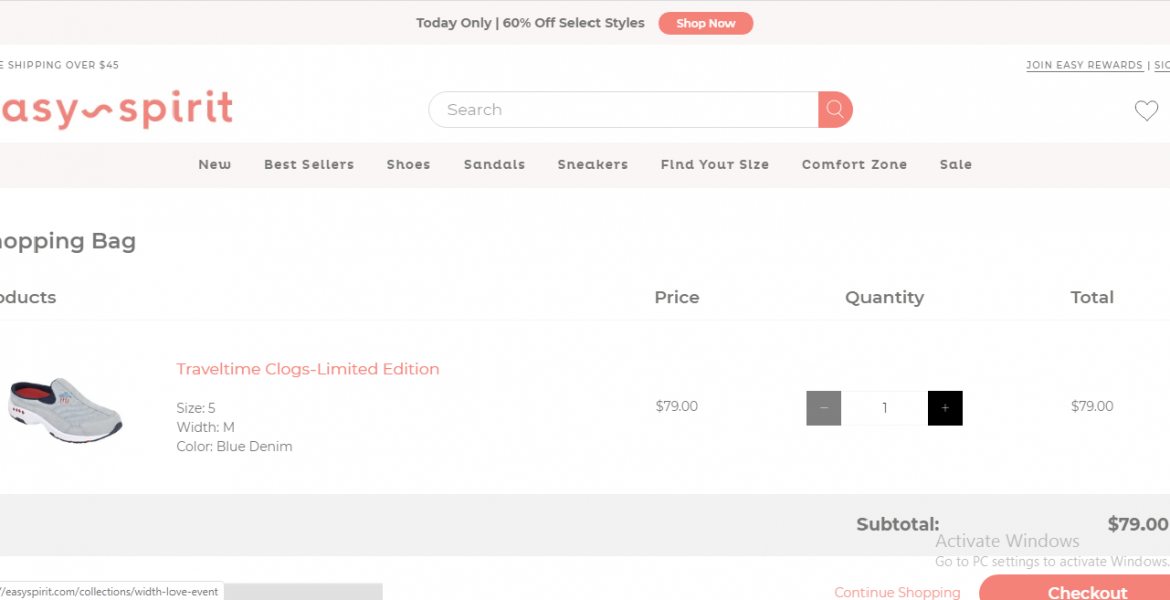This screenshot has width=1170, height=600.
Task: Select the Comfort Zone menu item
Action: click(854, 165)
